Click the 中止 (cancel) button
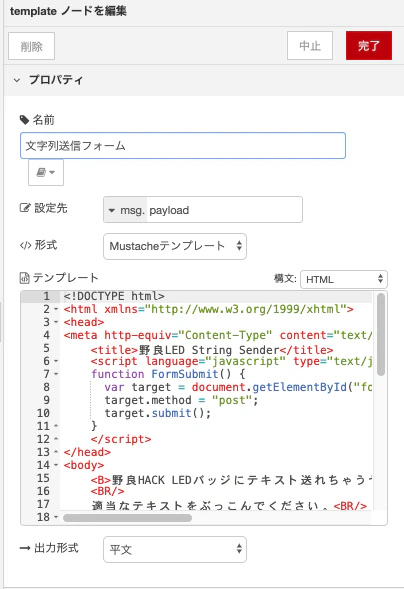The image size is (404, 589). point(310,46)
